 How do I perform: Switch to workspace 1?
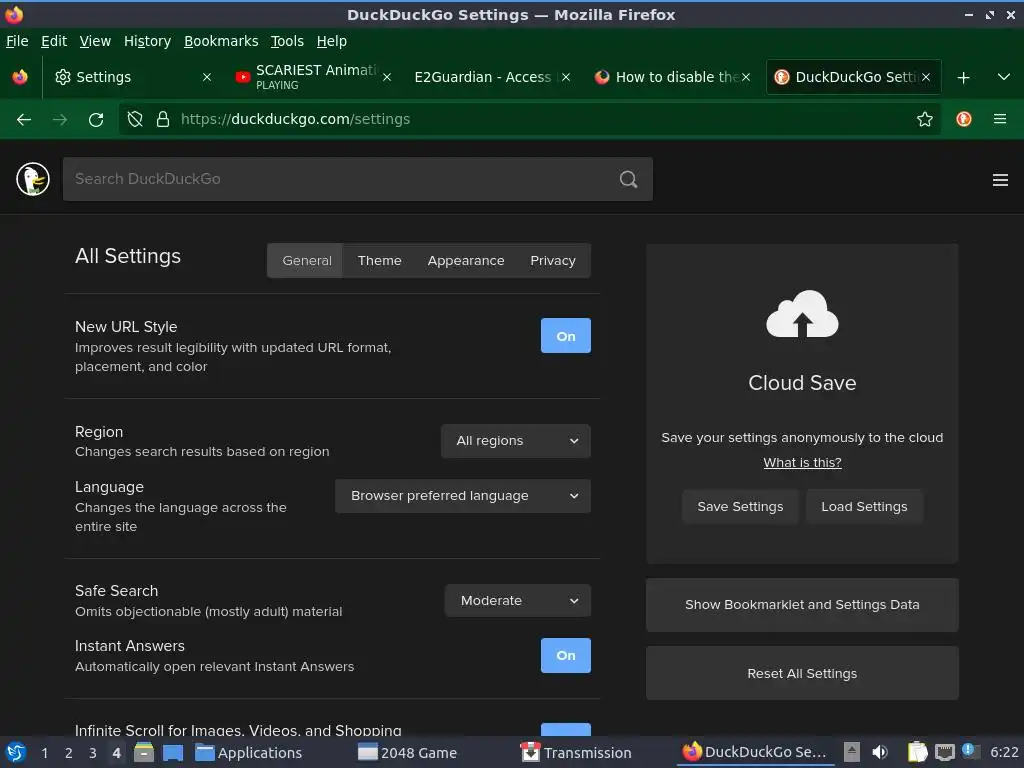pos(44,753)
